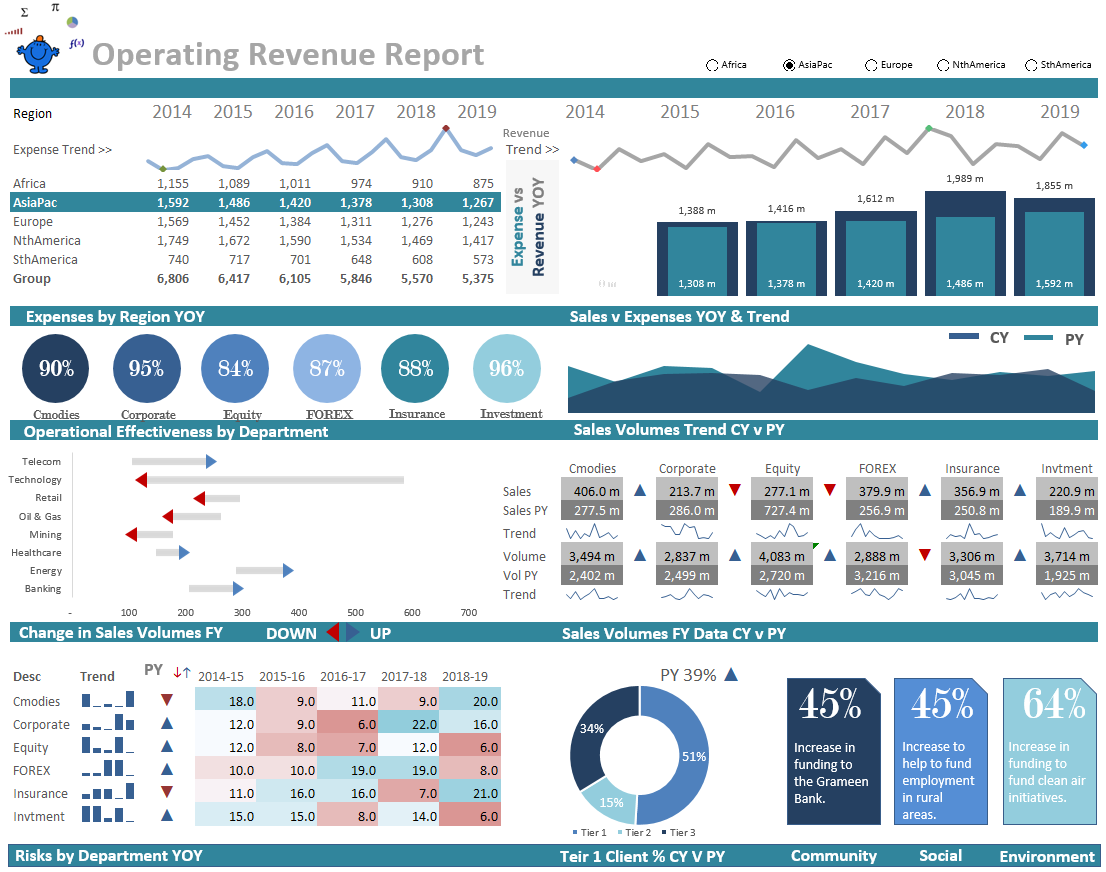This screenshot has height=872, width=1106.
Task: Select the Expense vs Revenue YOY tab
Action: click(x=531, y=225)
